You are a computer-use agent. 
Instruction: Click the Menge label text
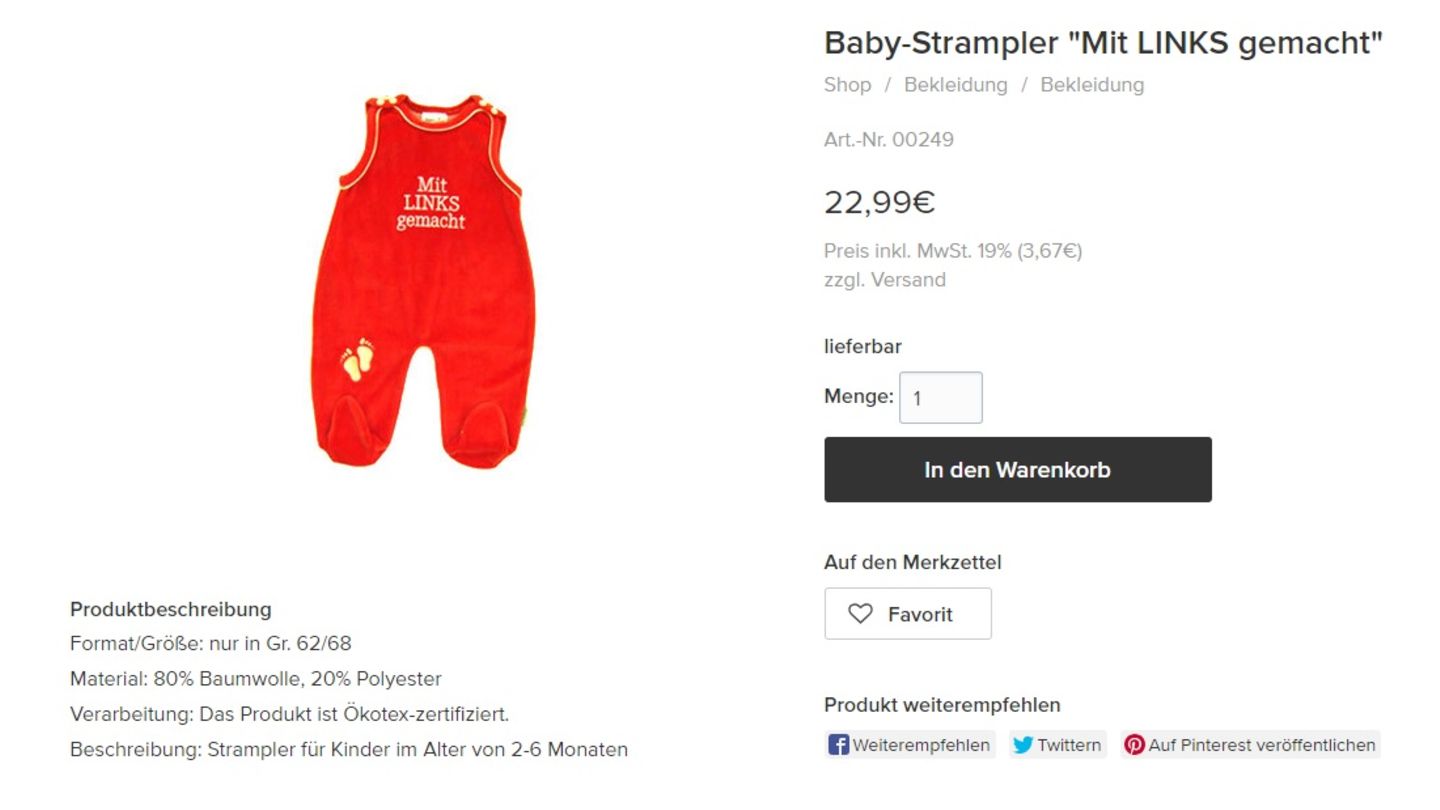pyautogui.click(x=859, y=396)
